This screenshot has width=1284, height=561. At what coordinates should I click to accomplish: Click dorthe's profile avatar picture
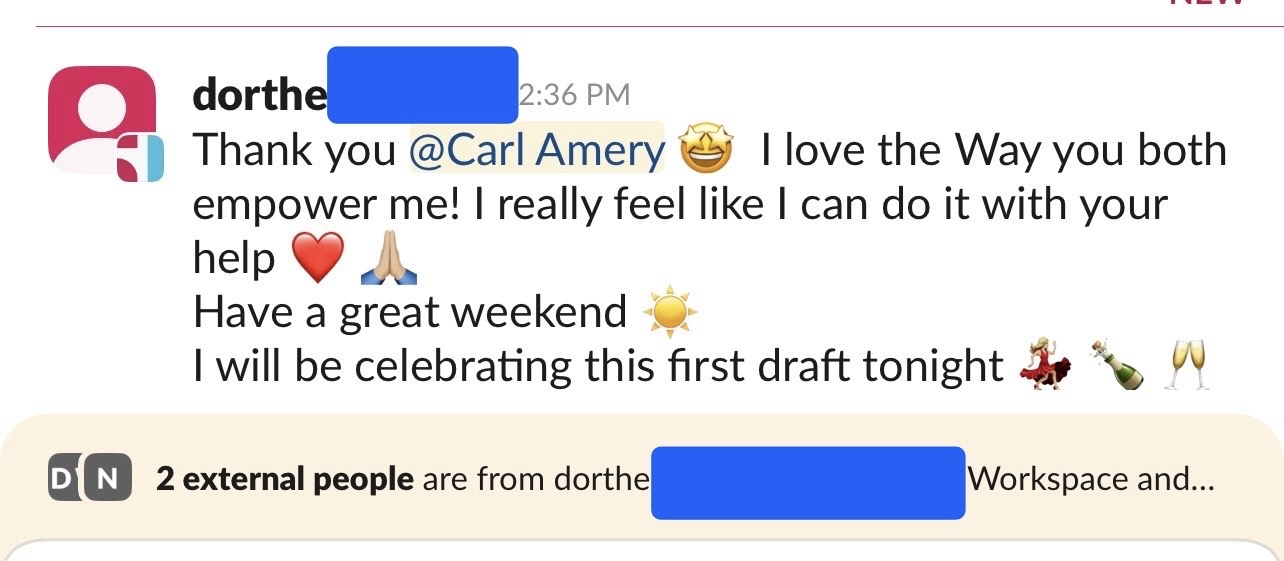click(x=100, y=118)
